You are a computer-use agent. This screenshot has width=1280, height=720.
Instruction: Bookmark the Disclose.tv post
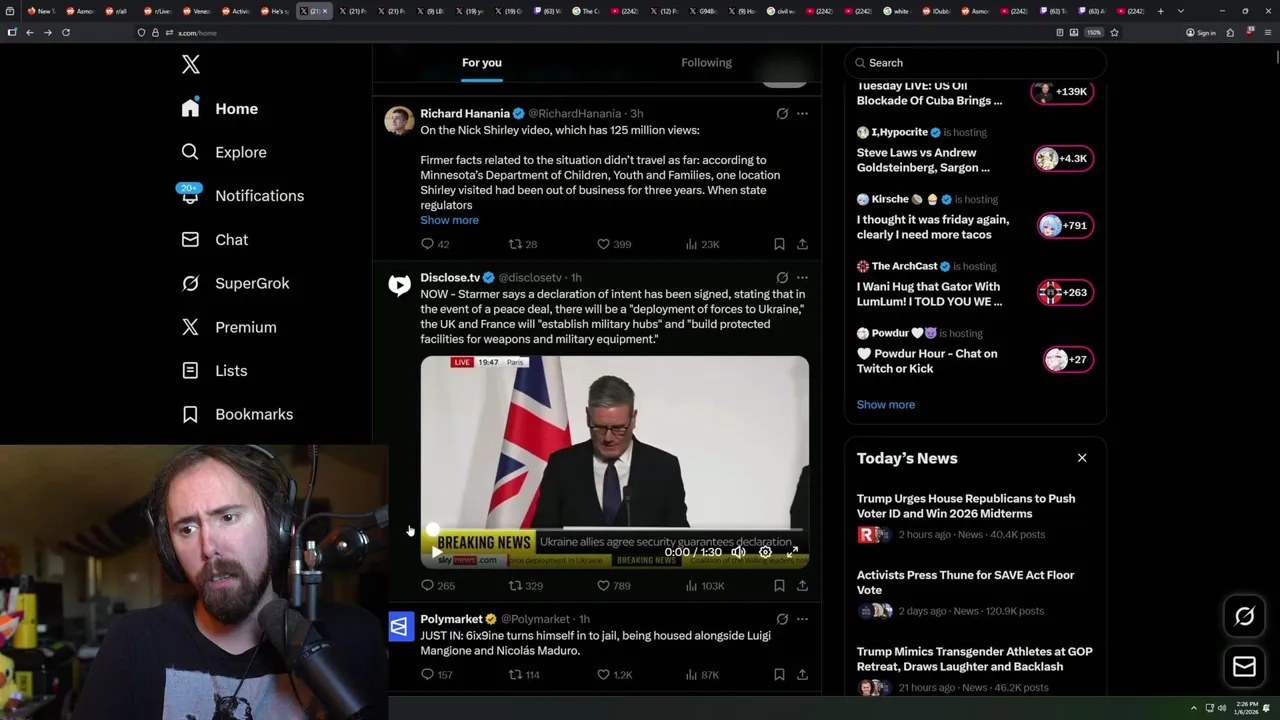tap(779, 586)
